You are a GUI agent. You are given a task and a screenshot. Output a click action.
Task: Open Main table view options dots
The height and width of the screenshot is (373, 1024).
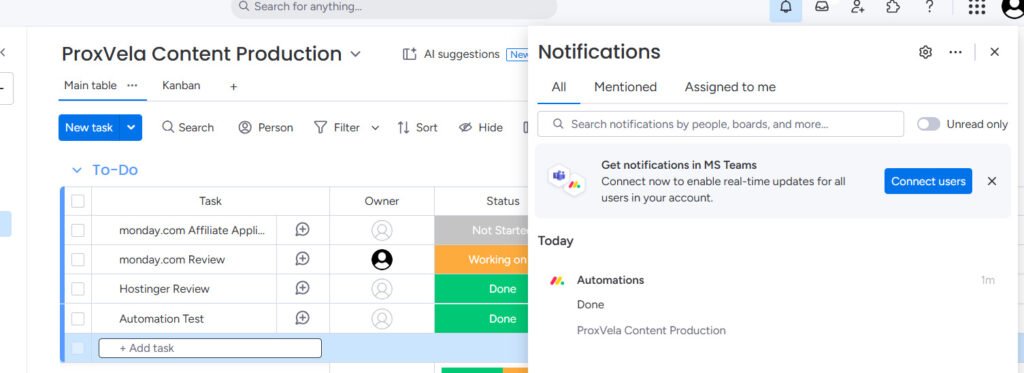(x=132, y=86)
